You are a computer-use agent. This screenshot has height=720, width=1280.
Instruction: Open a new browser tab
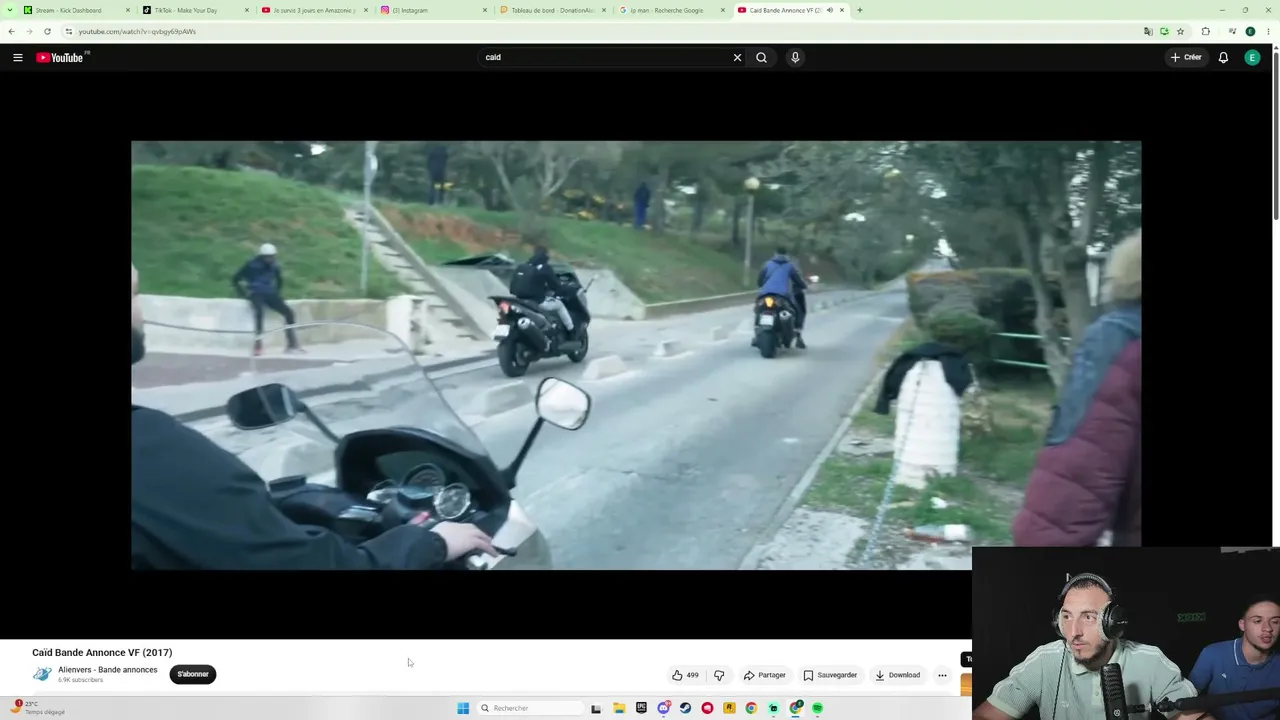(860, 10)
